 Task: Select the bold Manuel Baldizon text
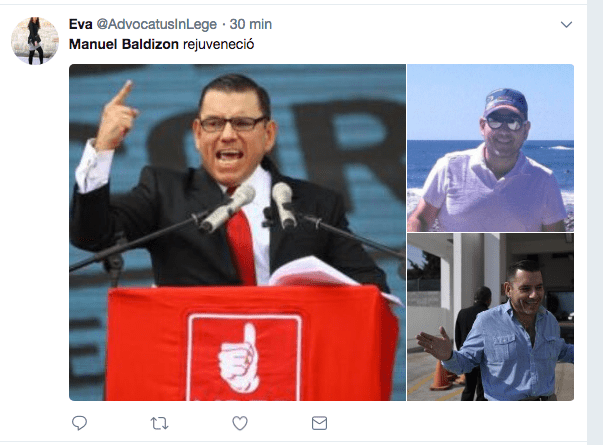point(123,44)
